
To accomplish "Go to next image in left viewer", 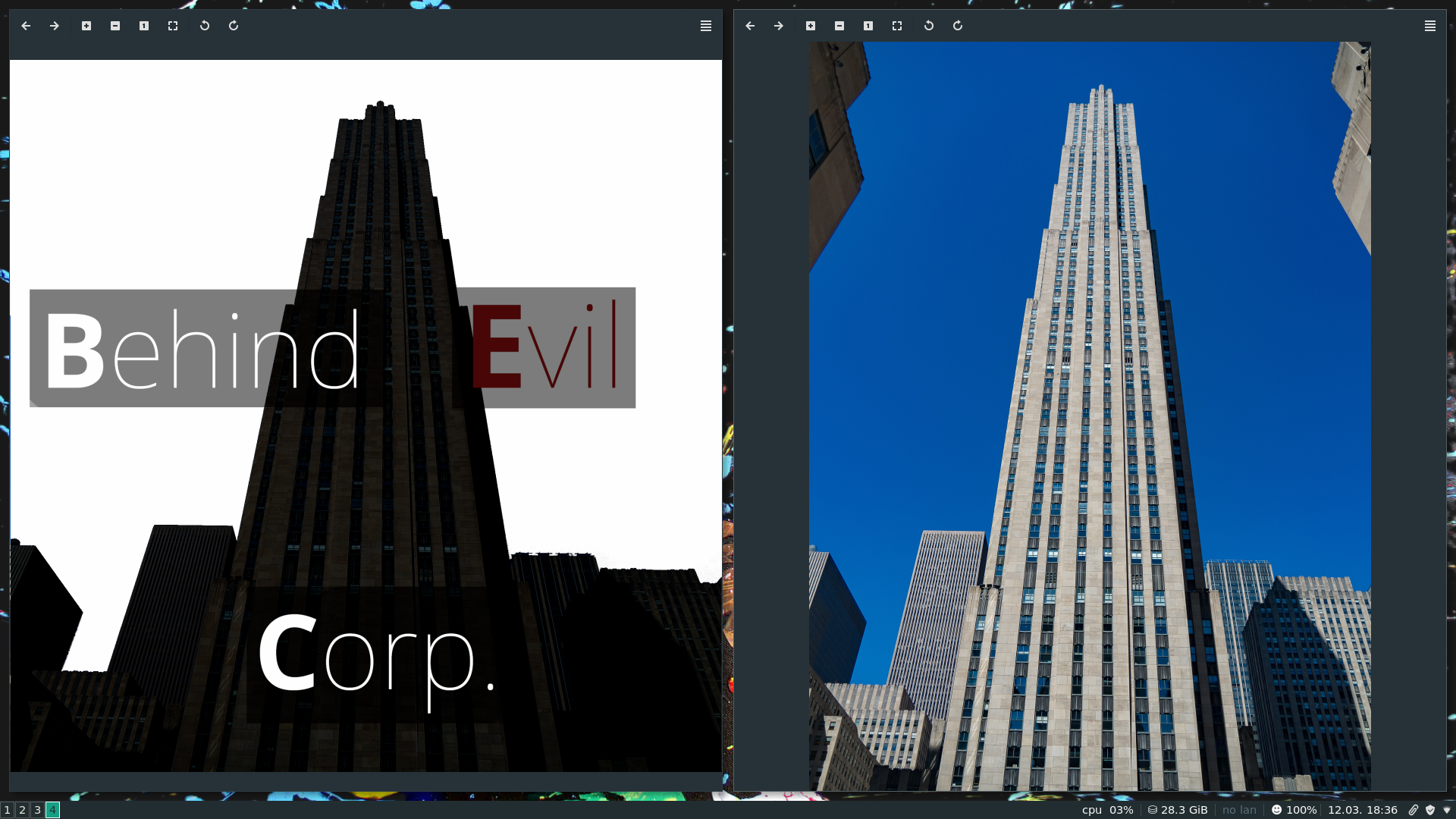I will click(x=55, y=26).
